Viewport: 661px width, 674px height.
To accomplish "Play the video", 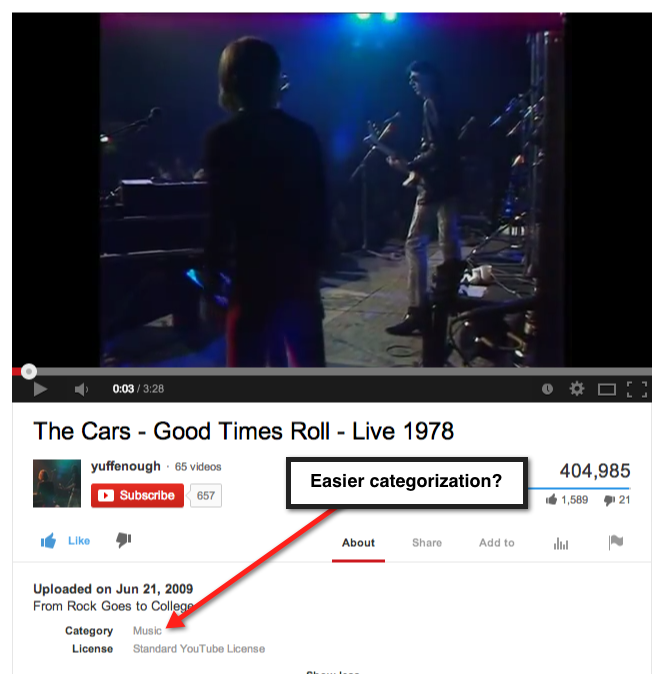I will click(40, 389).
